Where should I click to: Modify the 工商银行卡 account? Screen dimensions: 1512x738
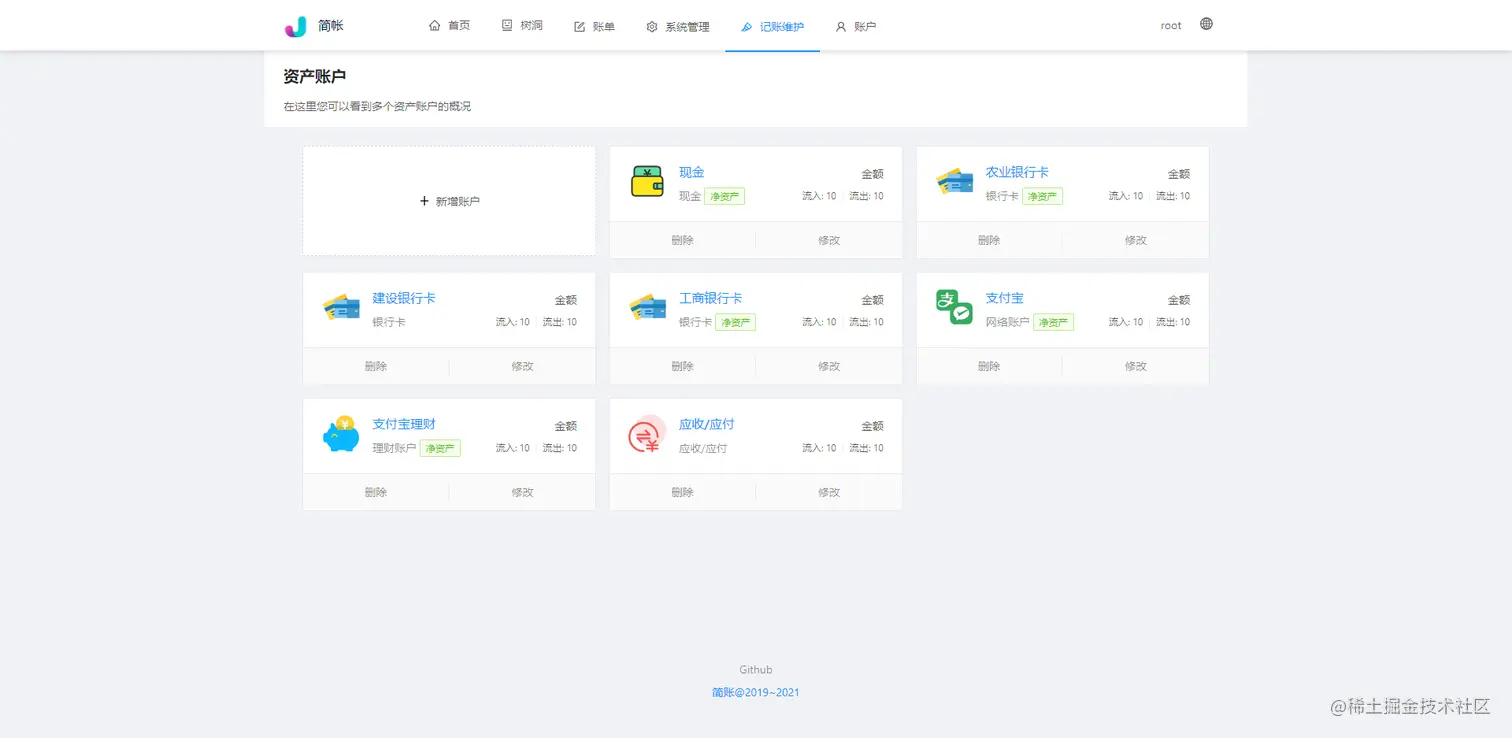tap(829, 366)
